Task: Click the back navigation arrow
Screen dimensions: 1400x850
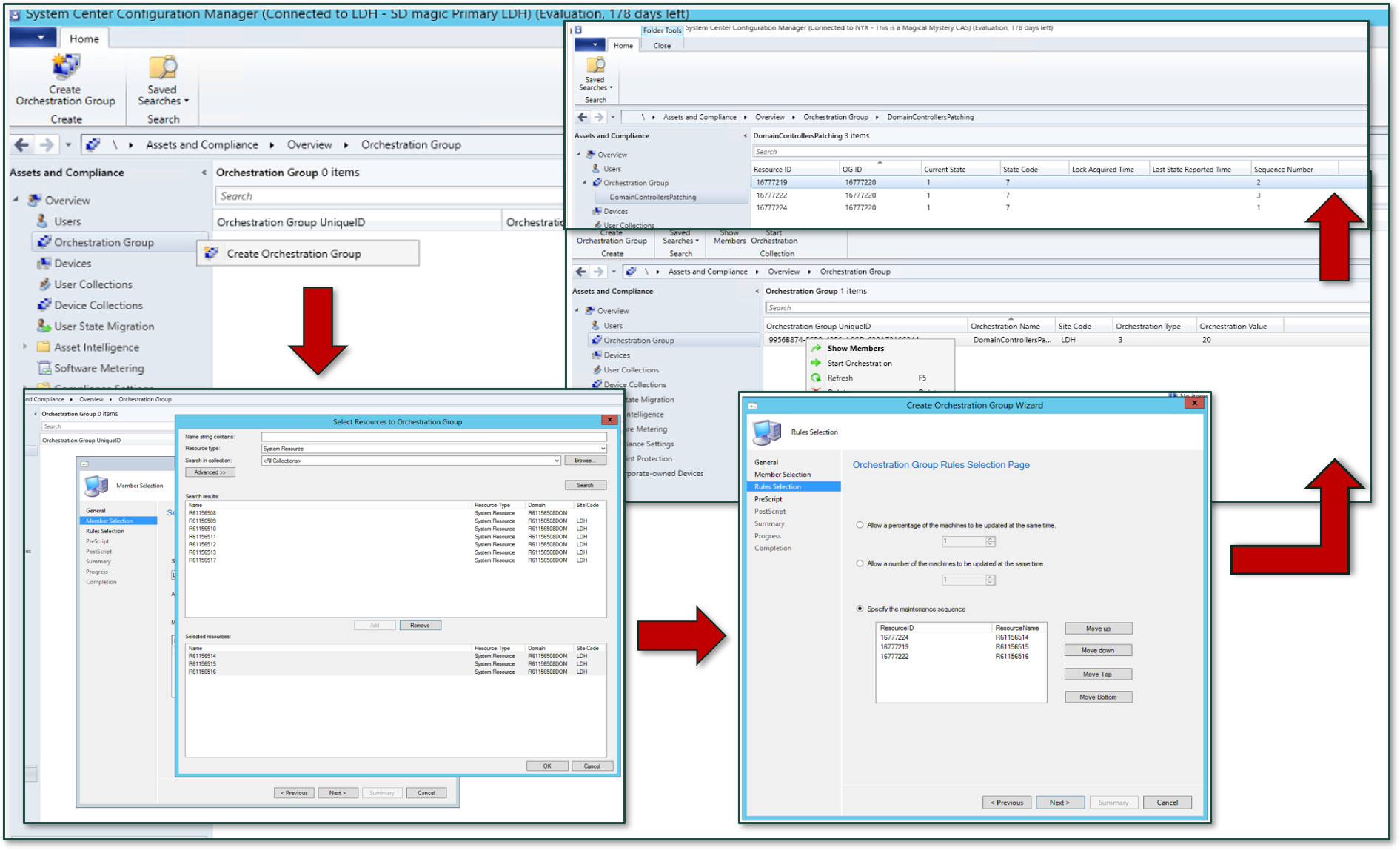Action: [20, 144]
